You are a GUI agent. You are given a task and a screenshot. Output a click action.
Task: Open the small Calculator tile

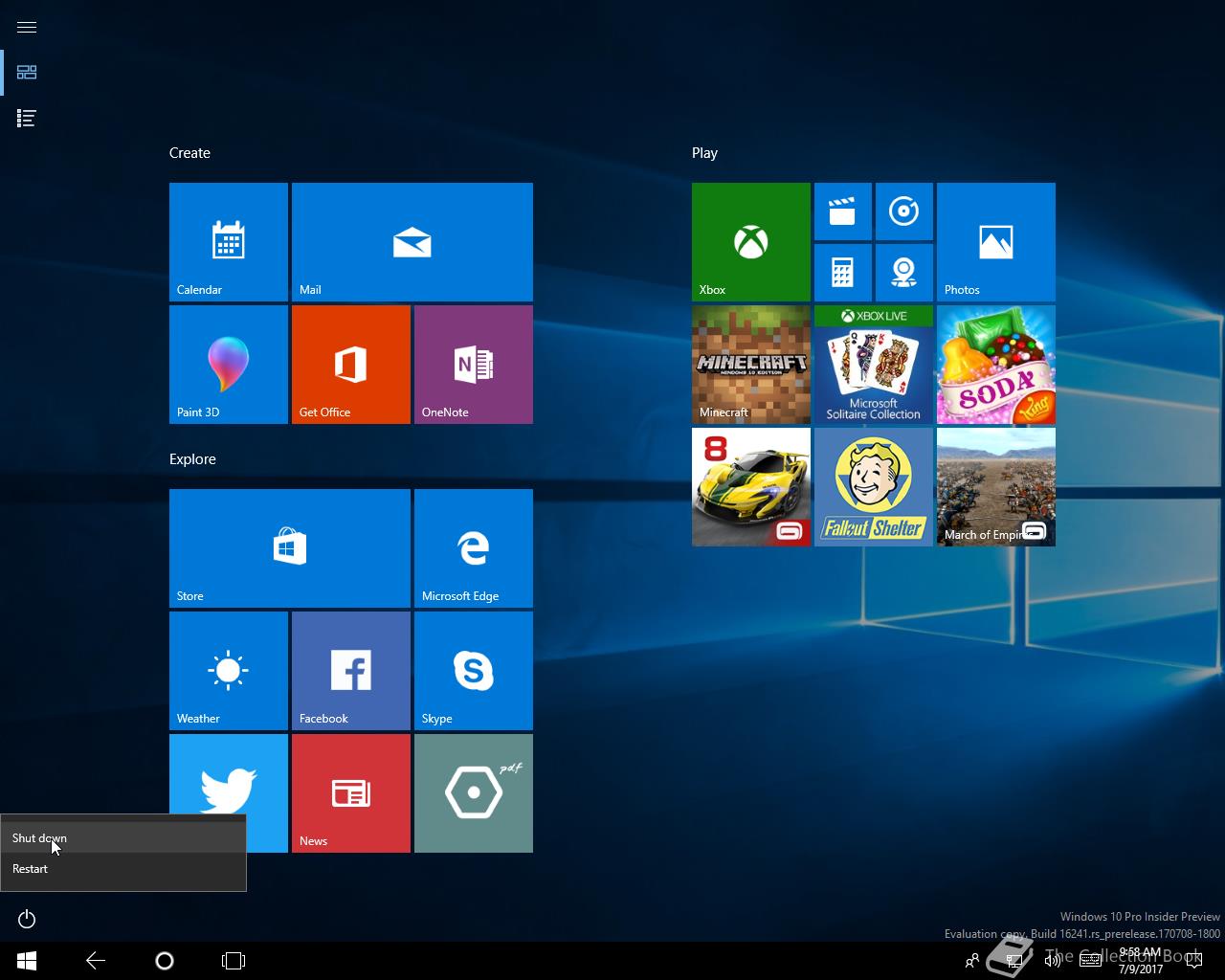(843, 273)
